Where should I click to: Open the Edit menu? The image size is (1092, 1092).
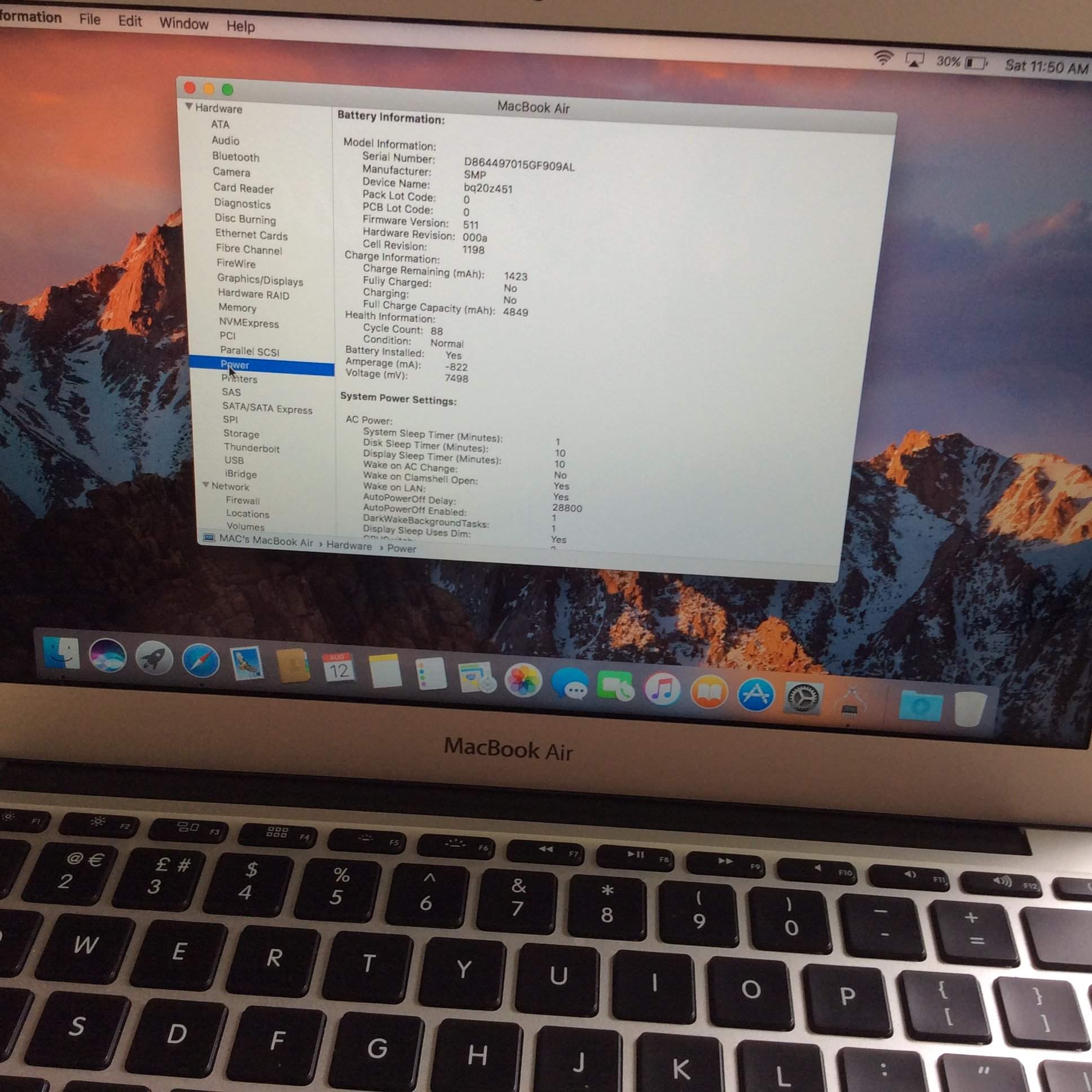[x=130, y=21]
